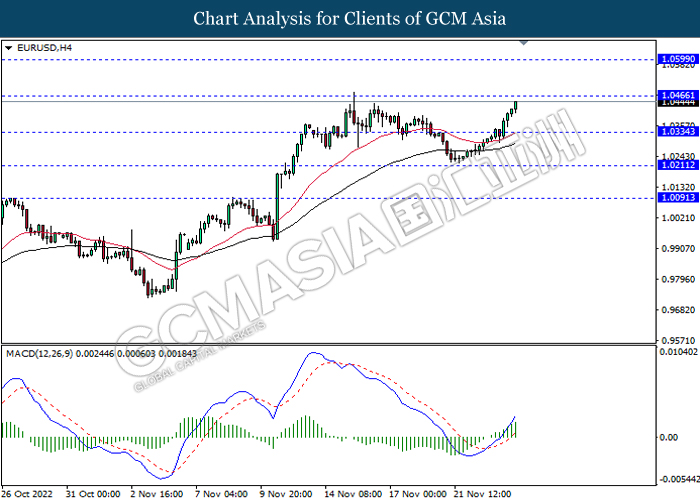The image size is (700, 500).
Task: Select the 1.02112 price level label
Action: pos(678,165)
